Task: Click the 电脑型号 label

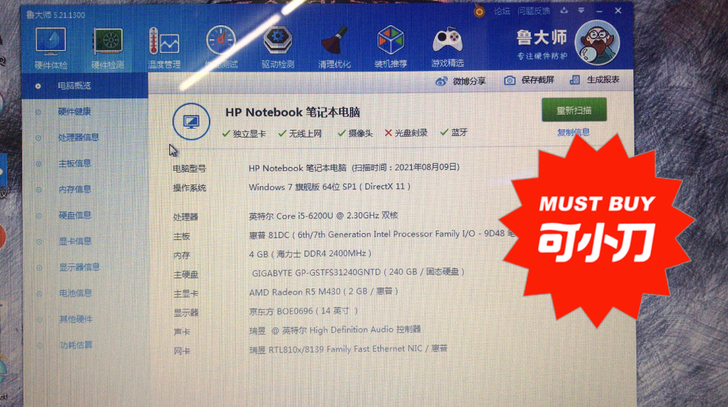Action: coord(189,169)
